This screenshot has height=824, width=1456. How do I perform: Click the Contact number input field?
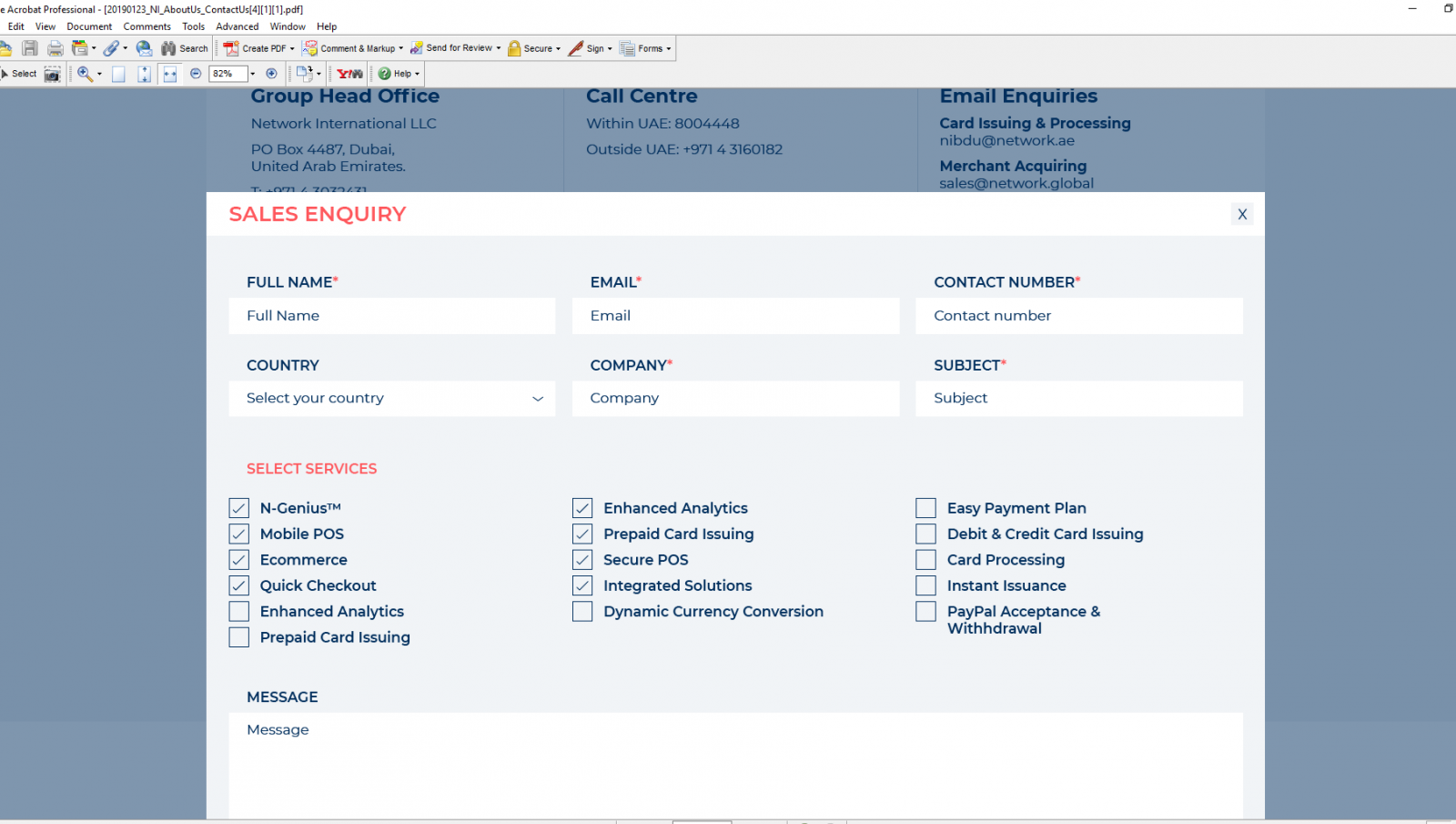1079,316
